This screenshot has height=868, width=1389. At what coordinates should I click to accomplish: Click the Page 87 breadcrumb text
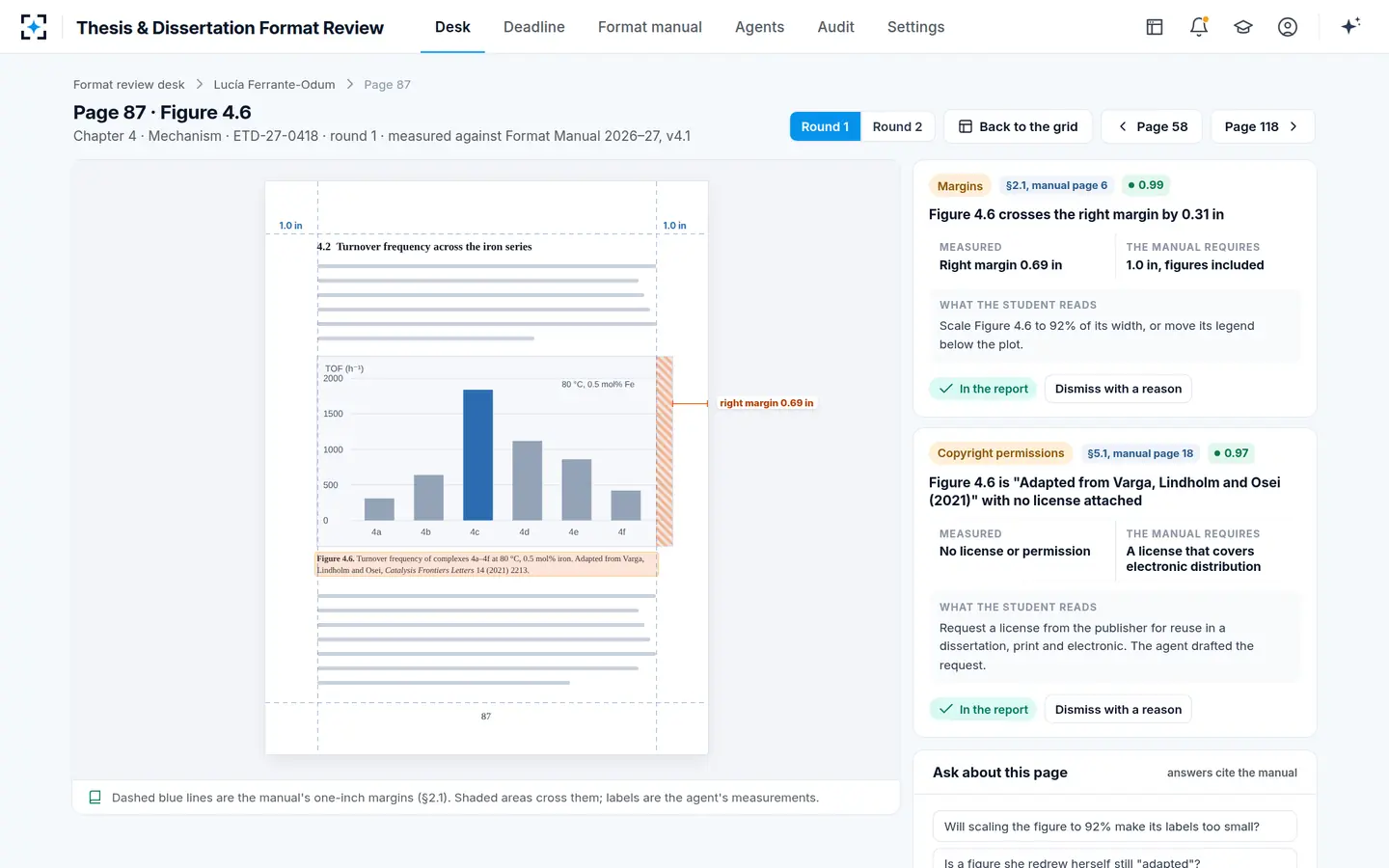click(387, 85)
